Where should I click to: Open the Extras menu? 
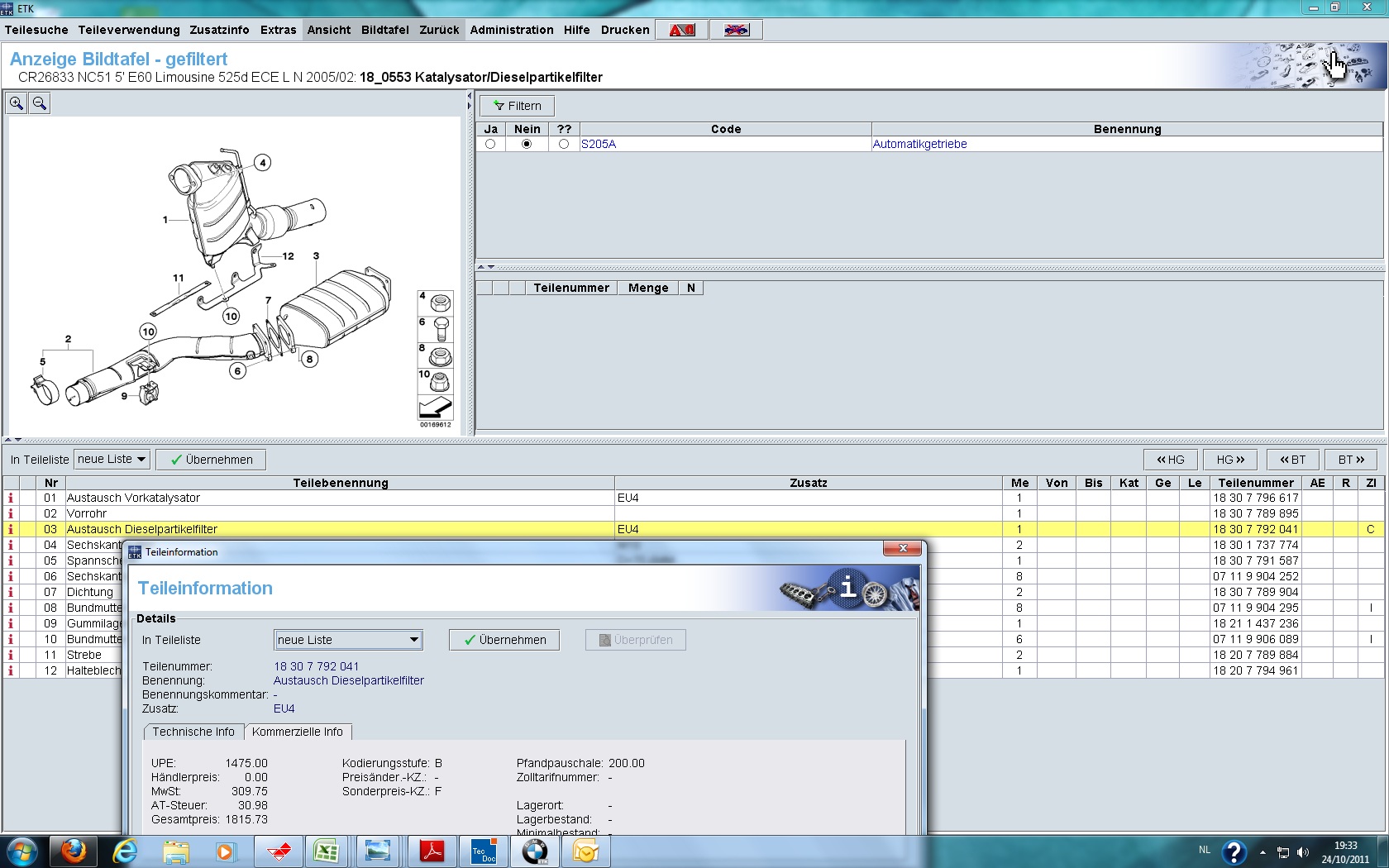pos(278,30)
